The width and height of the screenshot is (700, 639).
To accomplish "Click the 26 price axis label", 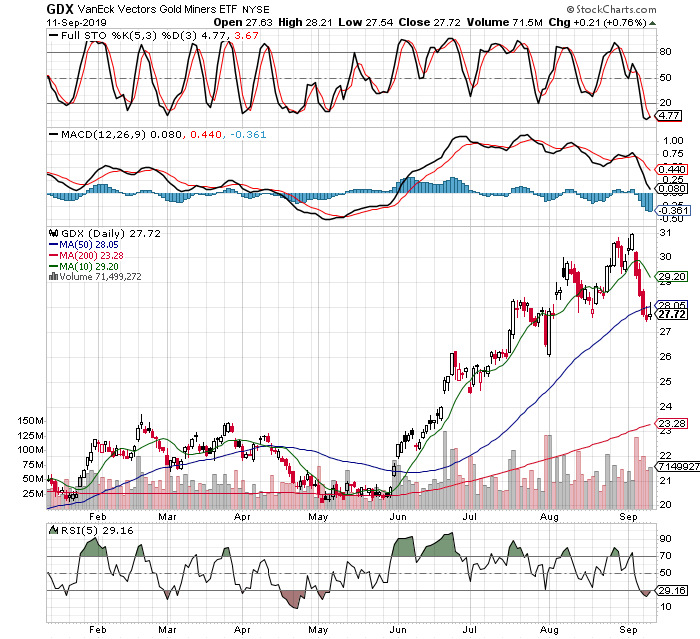I will tap(665, 356).
